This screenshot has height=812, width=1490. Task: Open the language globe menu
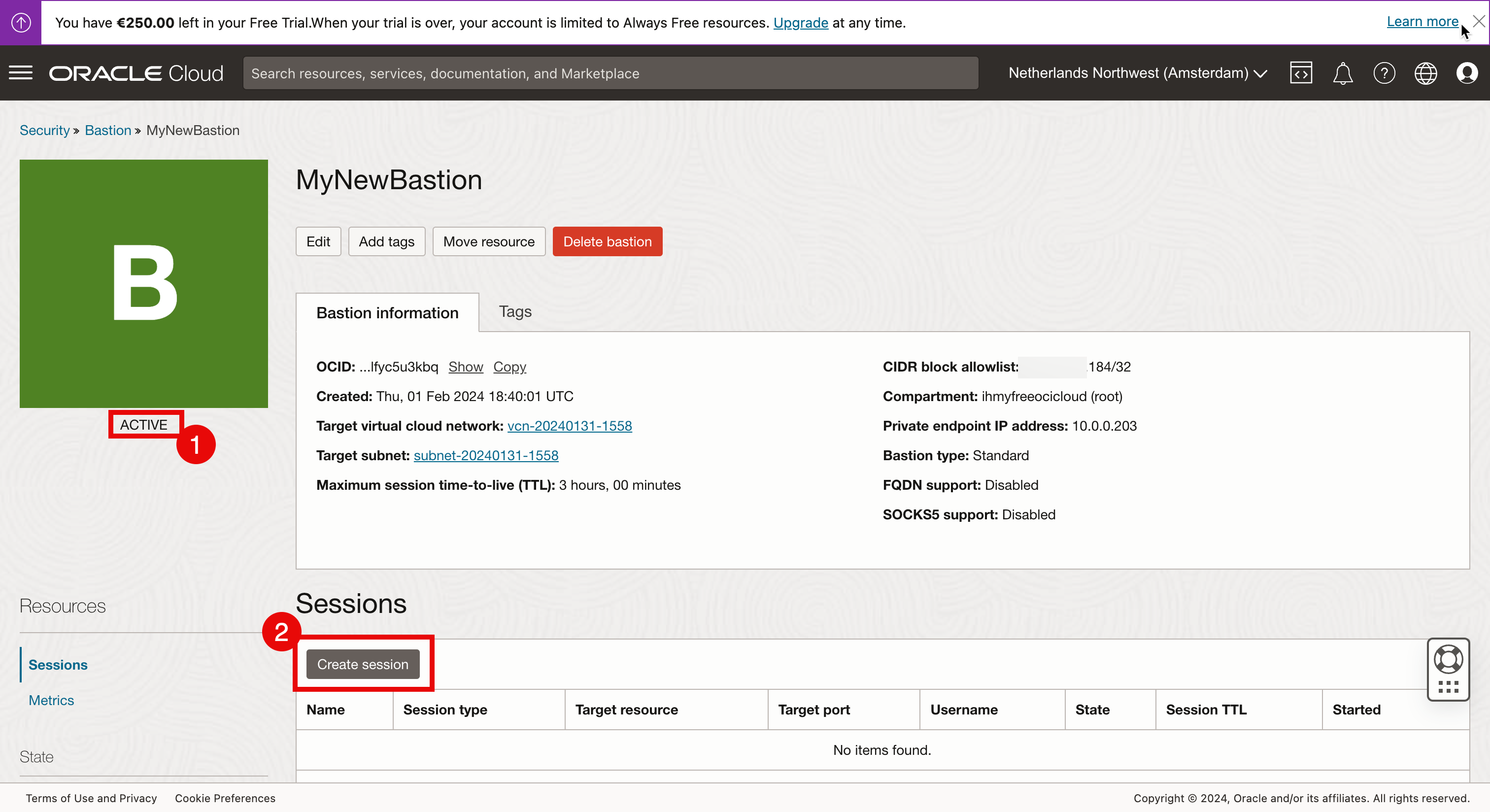(x=1425, y=73)
